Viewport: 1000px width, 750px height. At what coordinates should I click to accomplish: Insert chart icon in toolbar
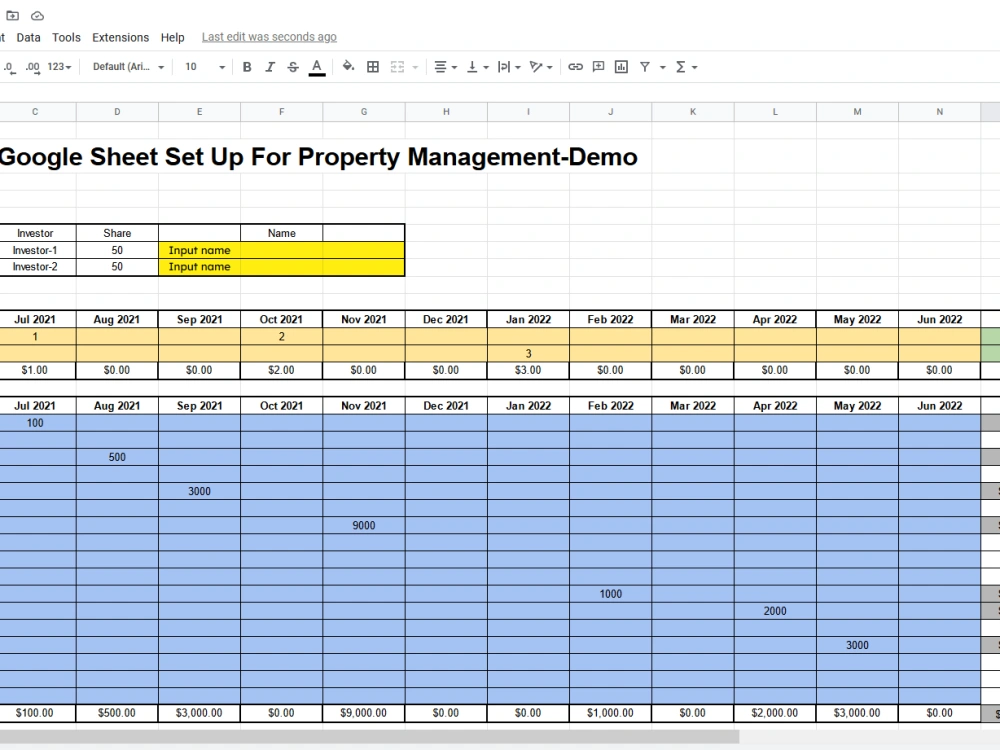(621, 67)
